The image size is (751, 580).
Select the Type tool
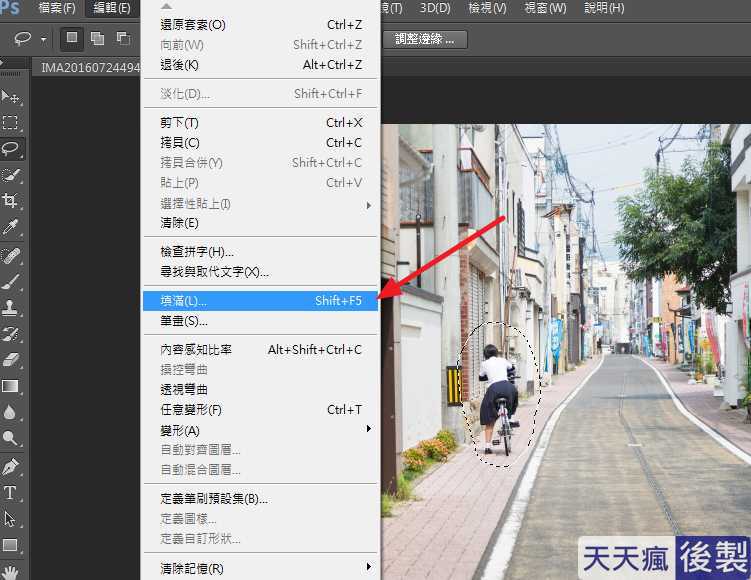(x=11, y=492)
